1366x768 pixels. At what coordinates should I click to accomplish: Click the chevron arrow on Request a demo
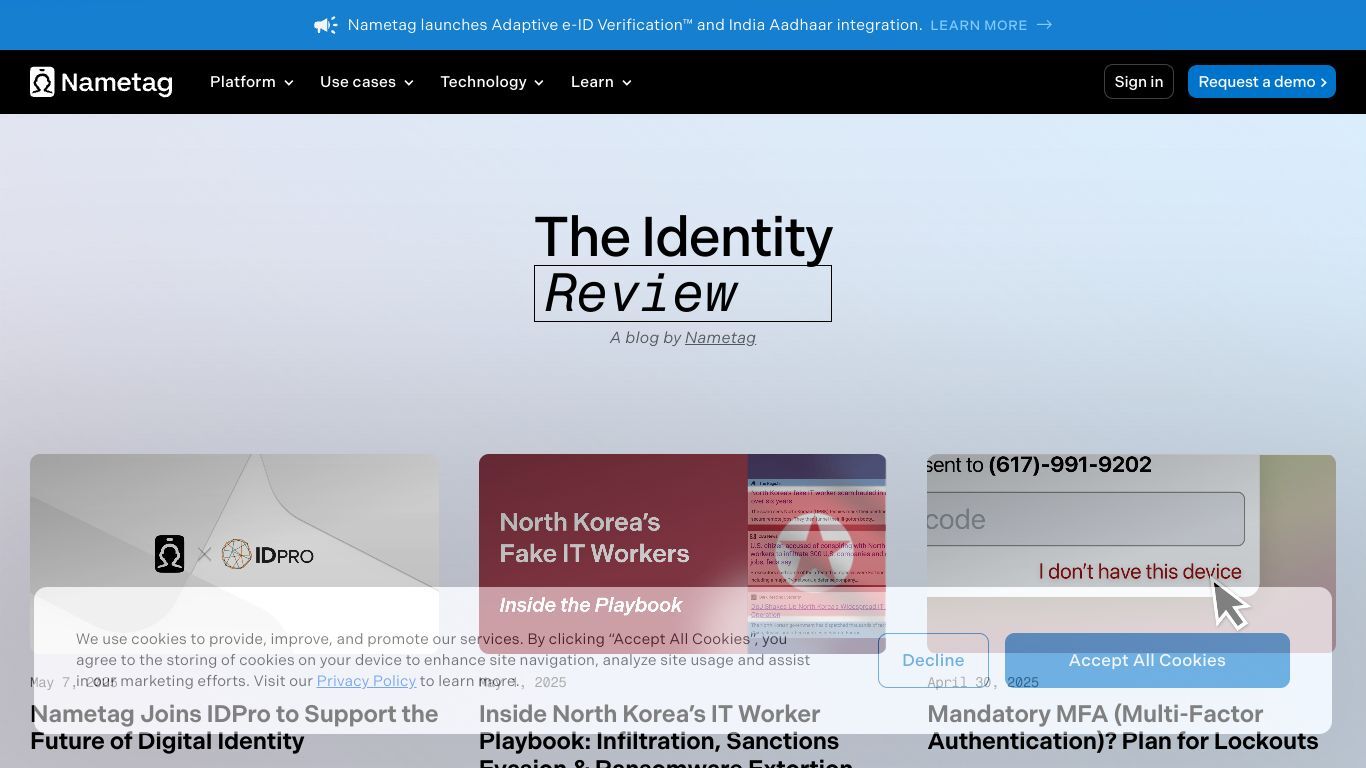1323,82
